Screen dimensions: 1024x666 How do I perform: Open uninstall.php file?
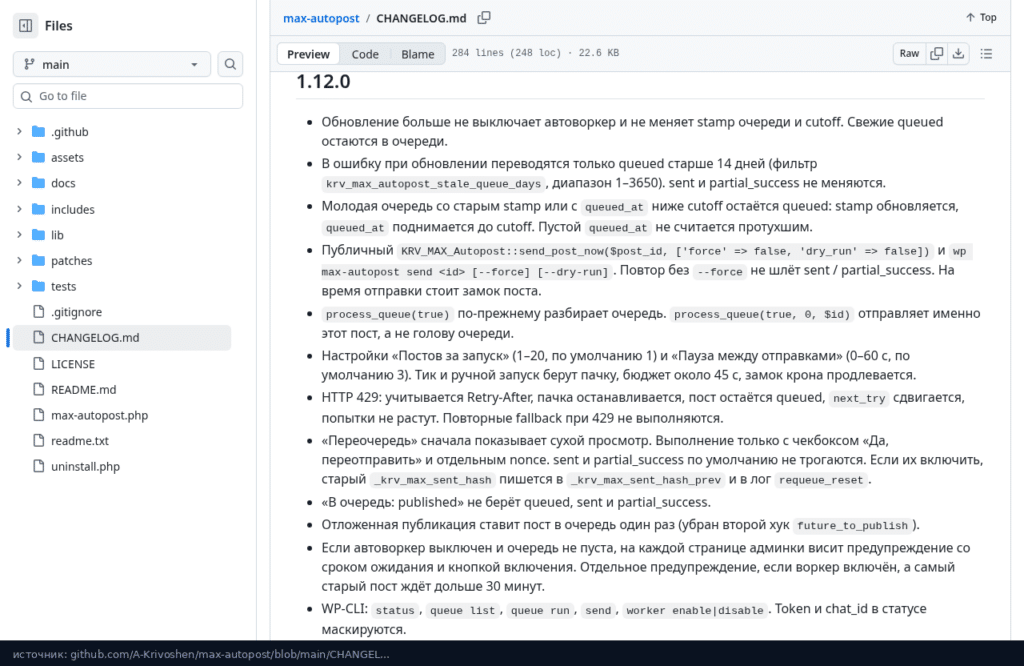85,466
